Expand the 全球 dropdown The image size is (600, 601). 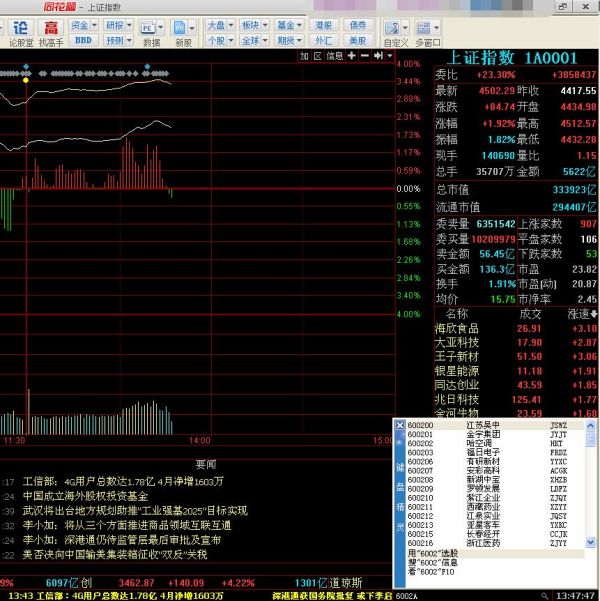(x=265, y=40)
